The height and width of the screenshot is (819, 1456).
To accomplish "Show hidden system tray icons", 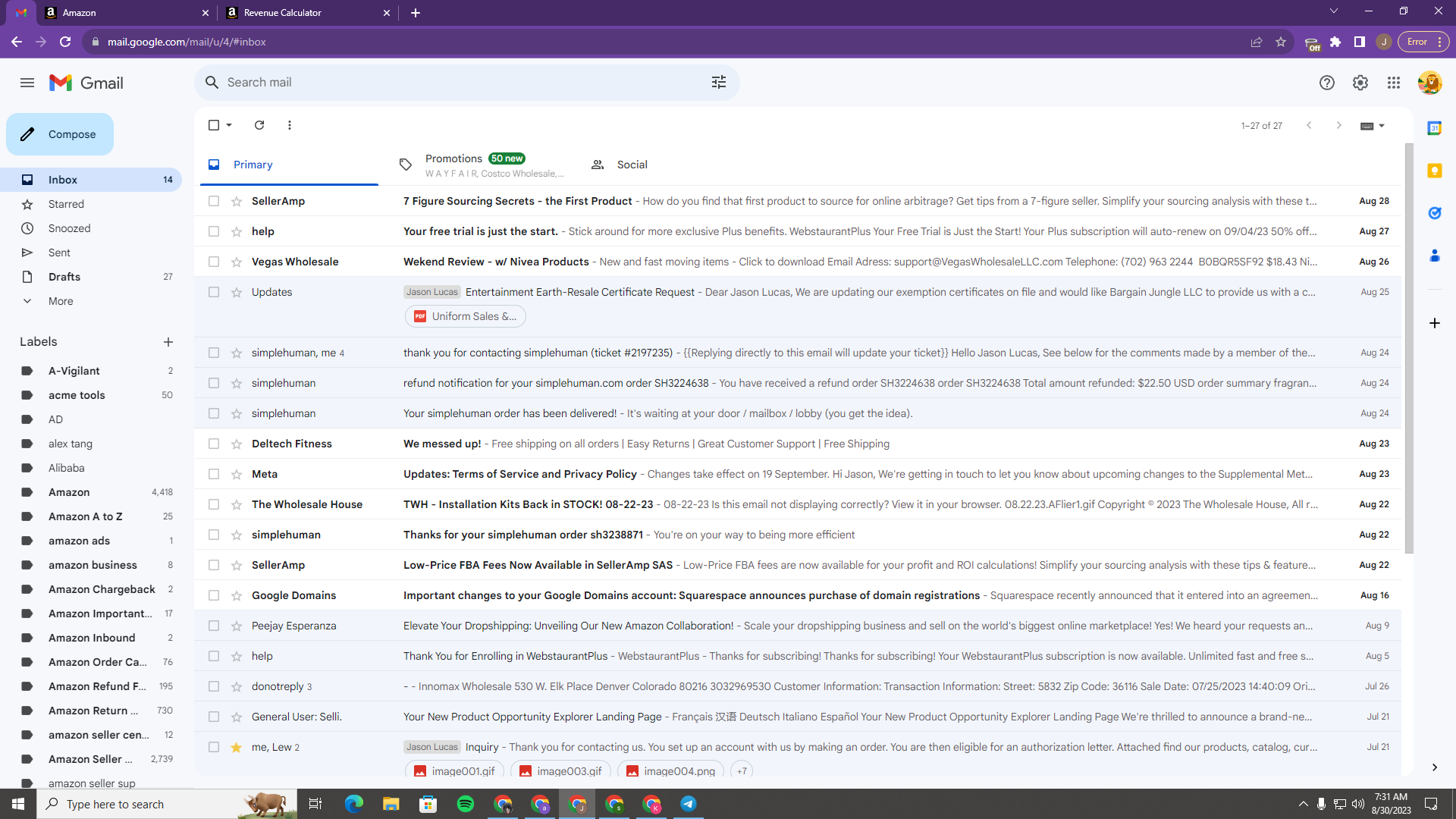I will [x=1303, y=804].
